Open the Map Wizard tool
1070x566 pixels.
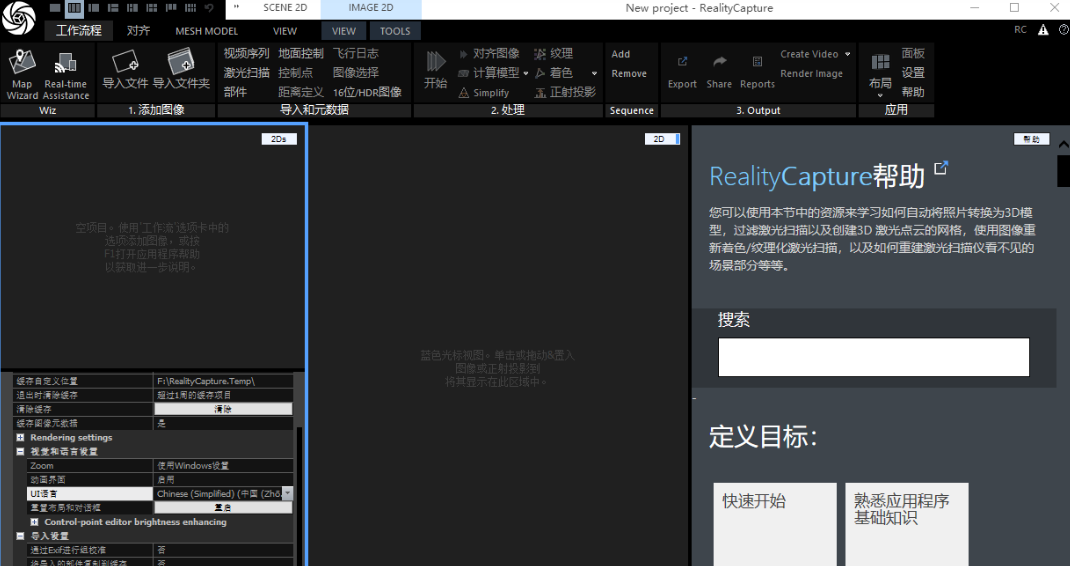pyautogui.click(x=22, y=74)
